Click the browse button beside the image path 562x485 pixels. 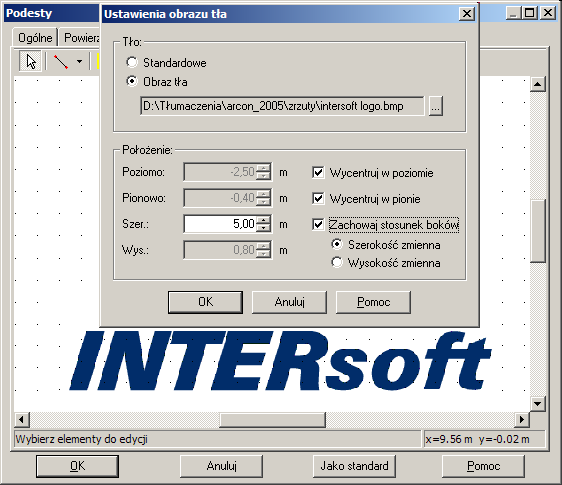[435, 106]
